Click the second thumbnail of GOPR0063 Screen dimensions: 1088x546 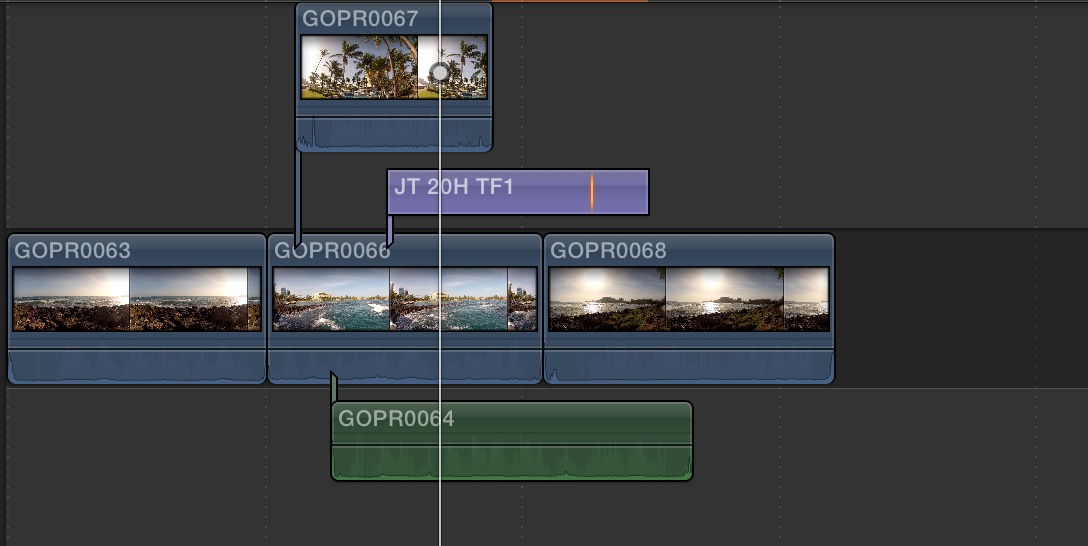click(188, 299)
